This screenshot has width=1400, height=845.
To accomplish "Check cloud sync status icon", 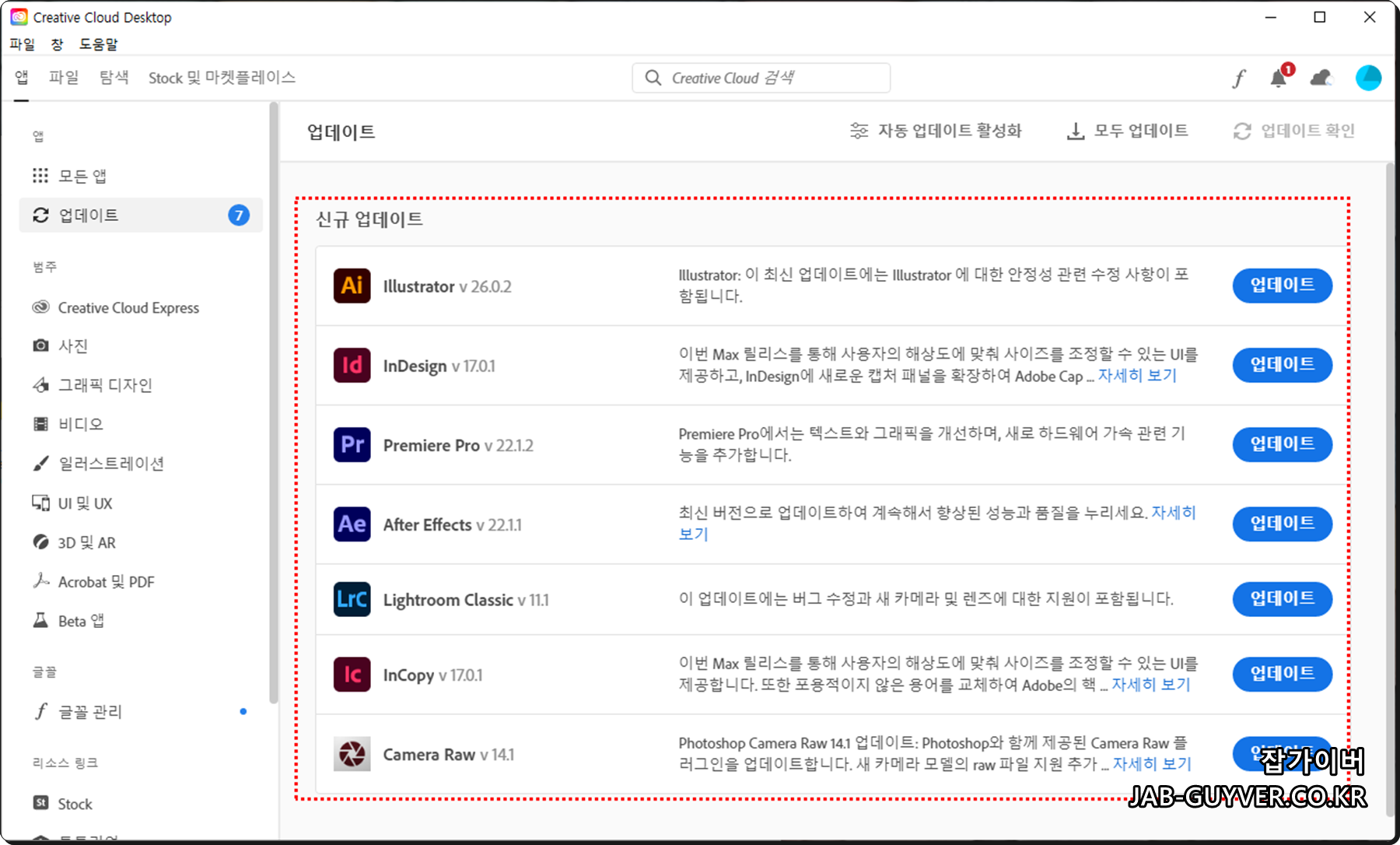I will (1321, 78).
